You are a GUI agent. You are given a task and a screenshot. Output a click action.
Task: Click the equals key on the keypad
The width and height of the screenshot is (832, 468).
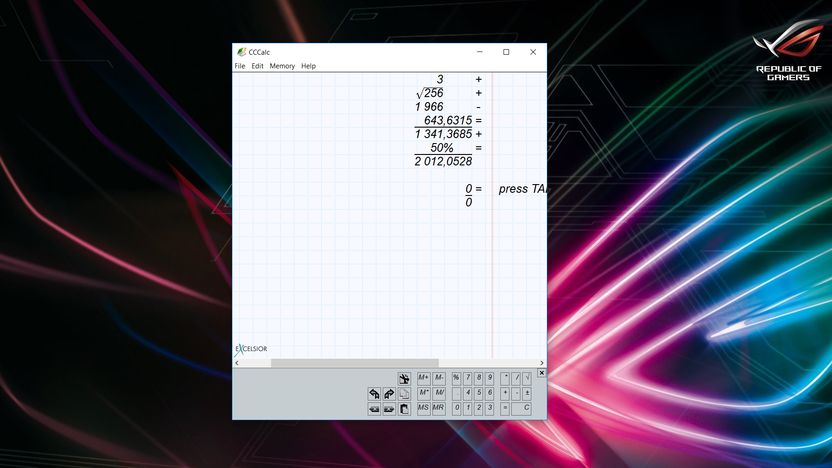click(x=505, y=409)
